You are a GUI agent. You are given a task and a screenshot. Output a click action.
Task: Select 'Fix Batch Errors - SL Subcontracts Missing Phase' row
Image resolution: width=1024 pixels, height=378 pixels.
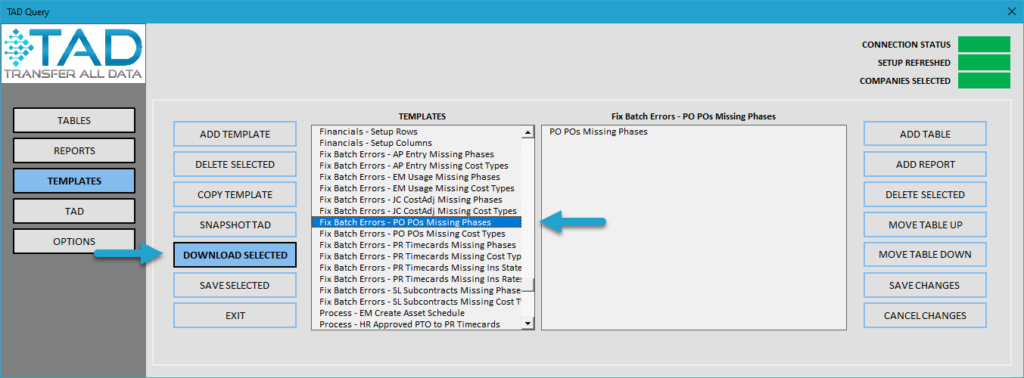417,290
